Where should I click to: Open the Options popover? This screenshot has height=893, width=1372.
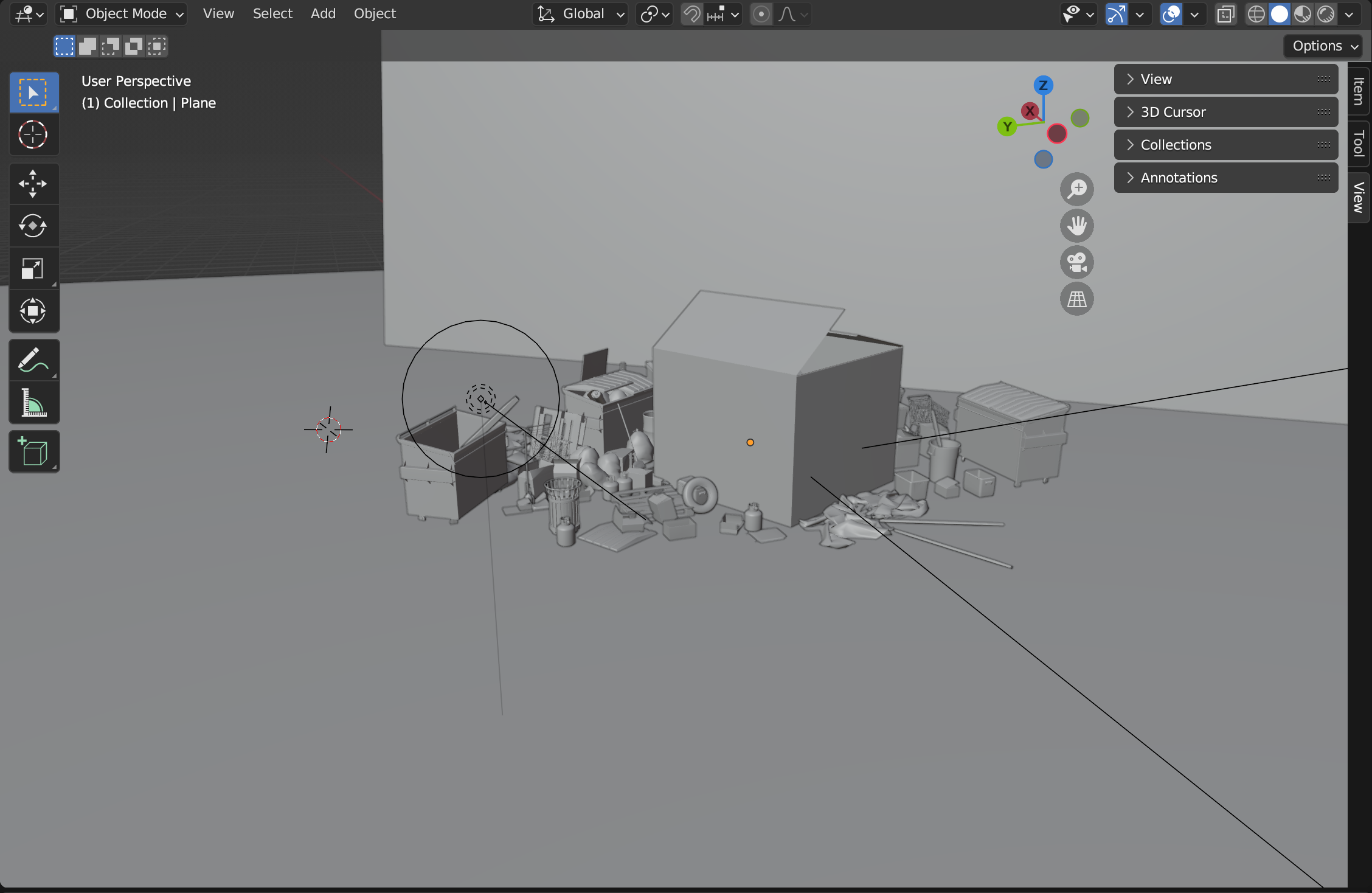pyautogui.click(x=1323, y=46)
